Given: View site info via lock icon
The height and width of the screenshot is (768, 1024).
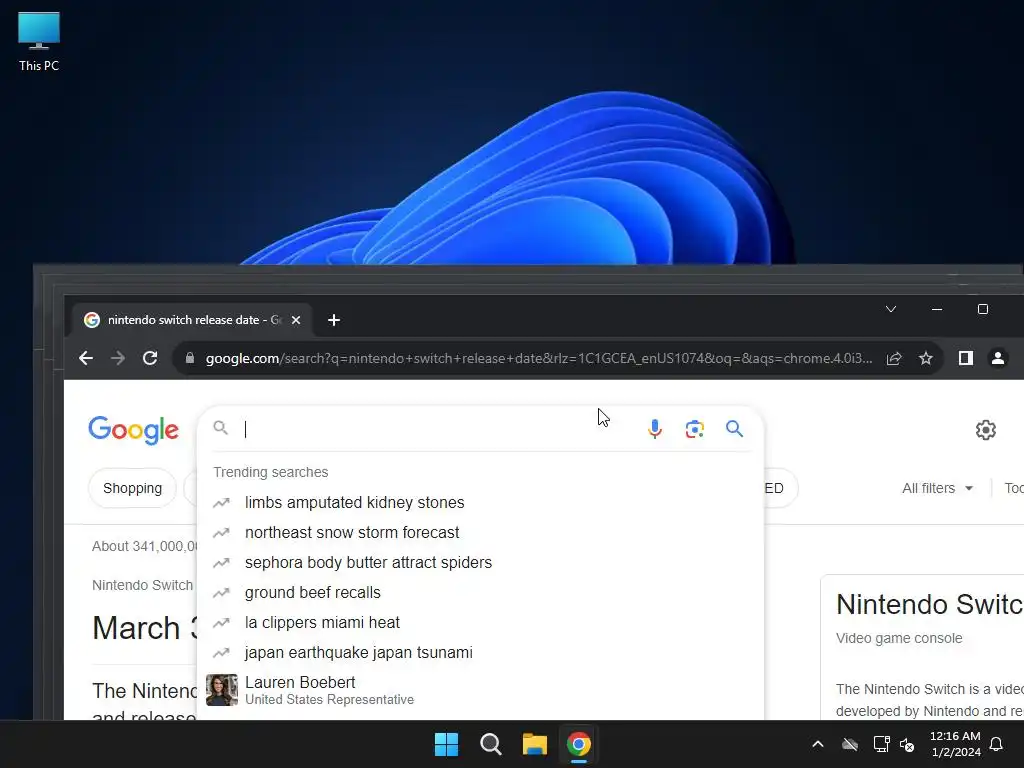Looking at the screenshot, I should pos(190,358).
